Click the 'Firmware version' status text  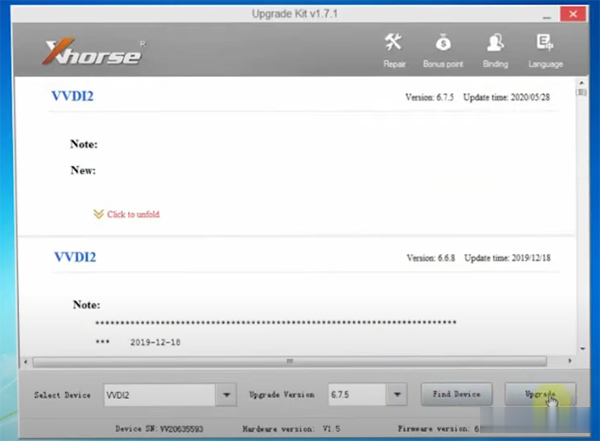click(439, 429)
